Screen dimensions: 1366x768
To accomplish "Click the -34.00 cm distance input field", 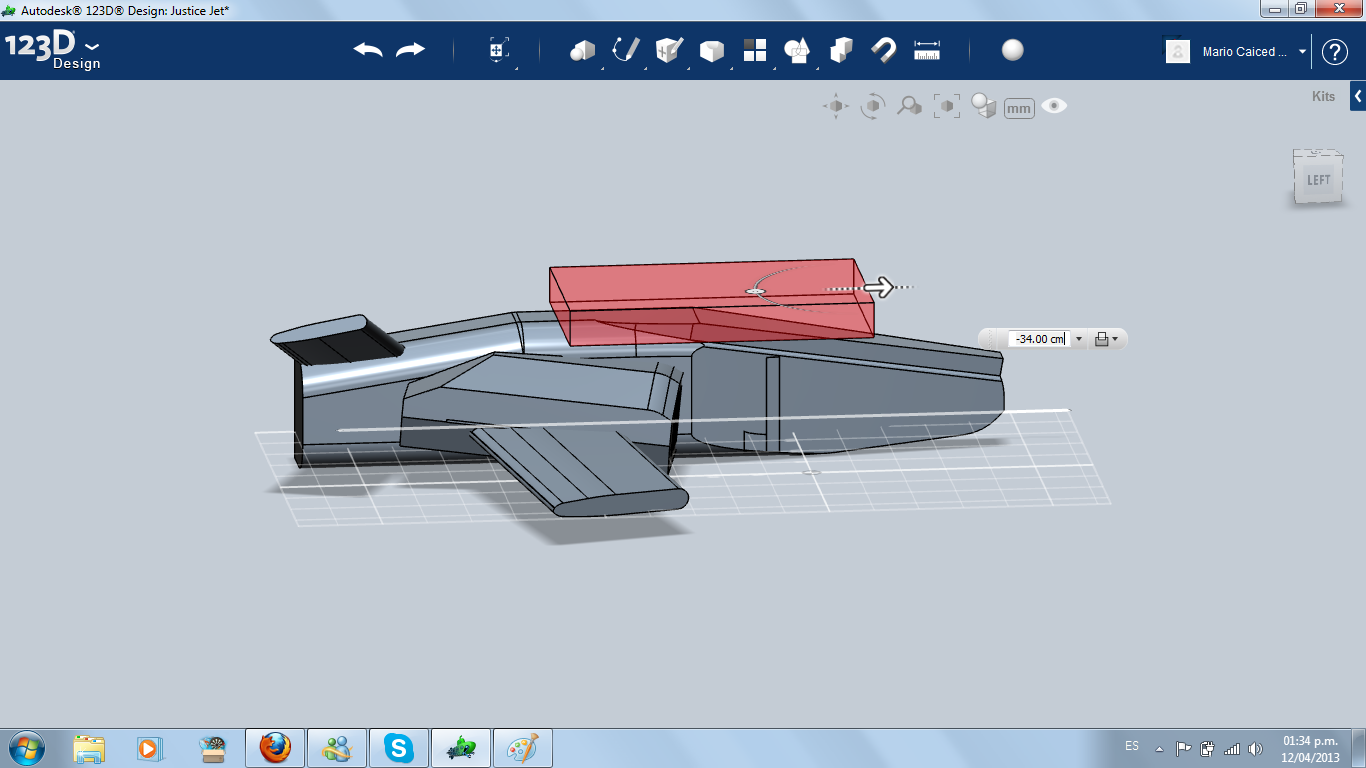I will coord(1038,339).
